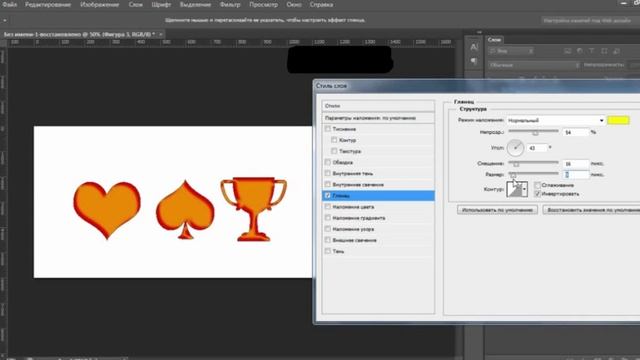Click the Стиль слоя dialog title bar
Image resolution: width=640 pixels, height=360 pixels.
point(477,86)
